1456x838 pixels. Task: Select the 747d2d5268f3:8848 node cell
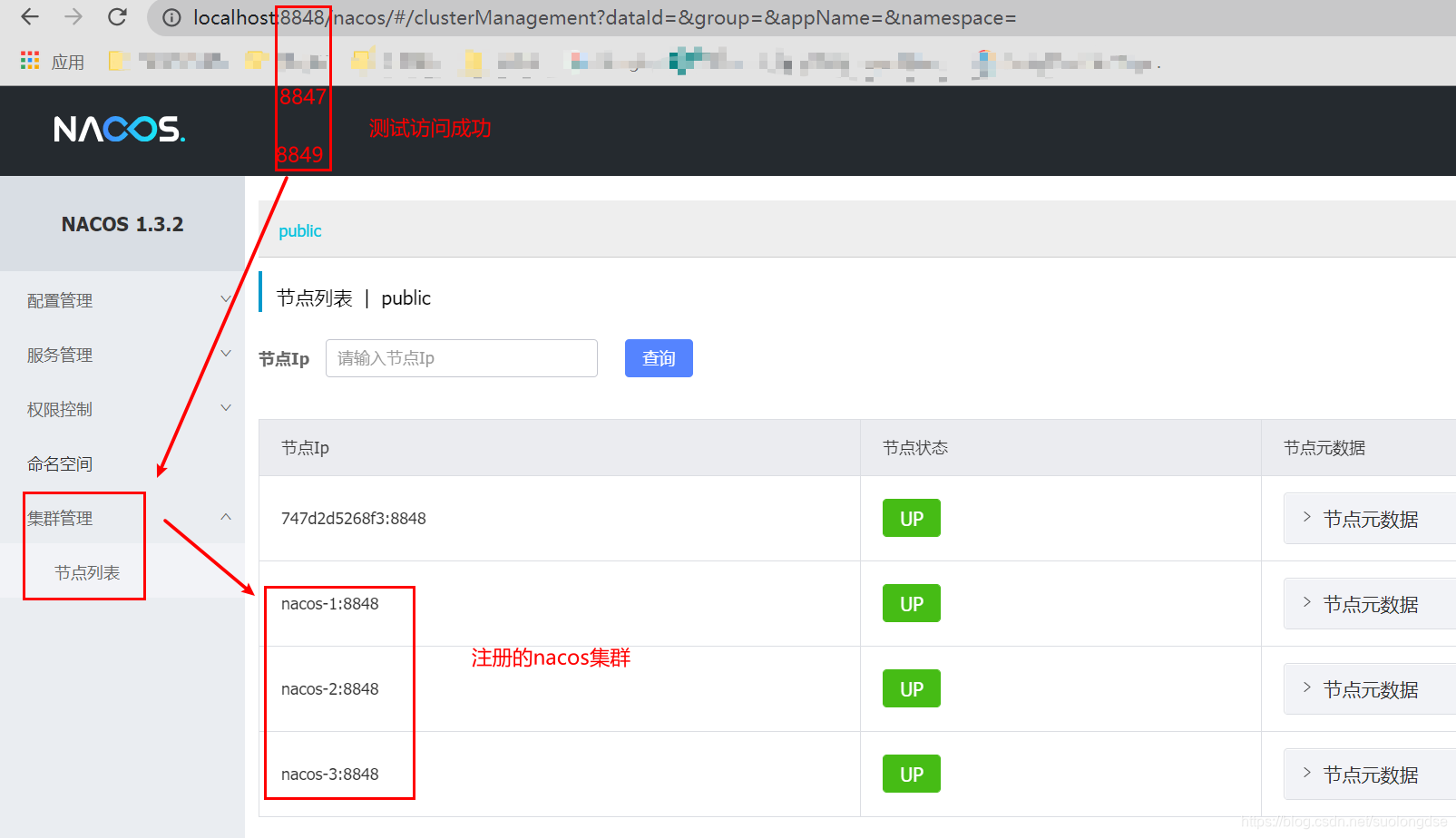click(559, 519)
